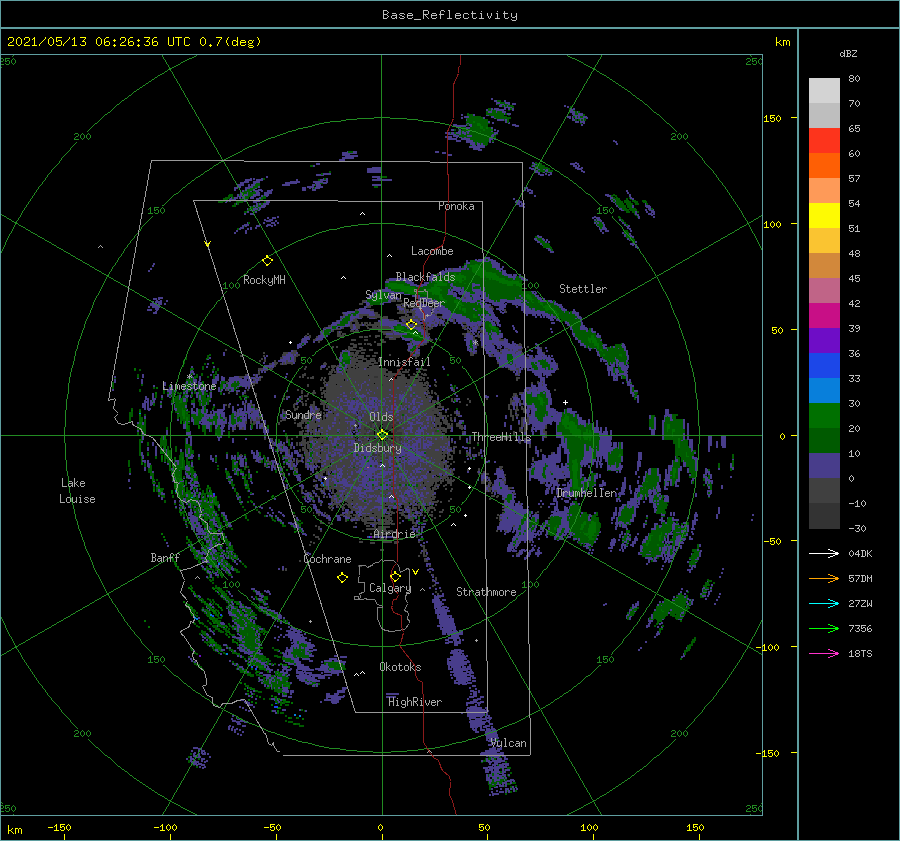900x841 pixels.
Task: Click the Okotoks town label
Action: (x=400, y=667)
